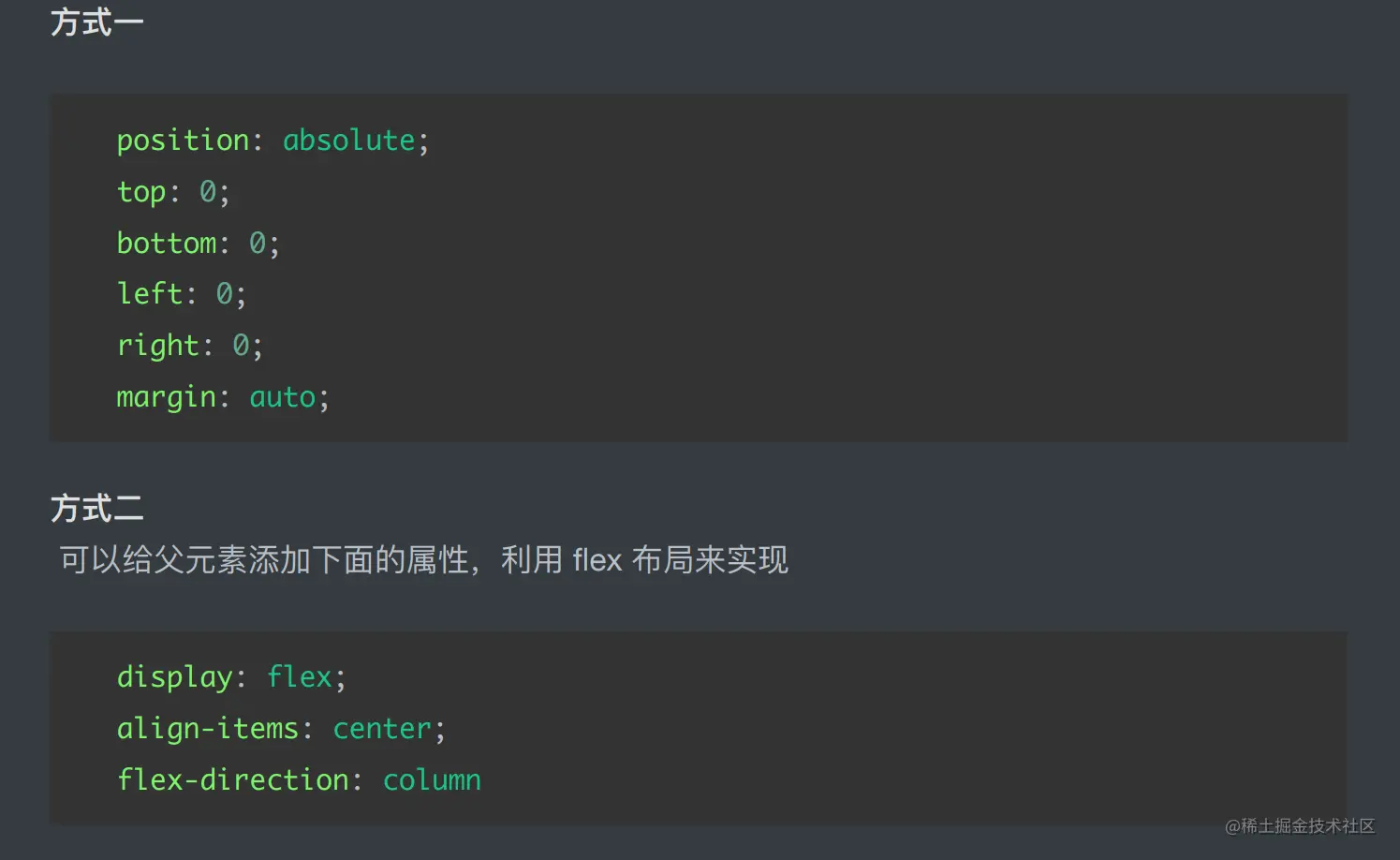
Task: Click the "bottom: 0;" code line
Action: 198,244
